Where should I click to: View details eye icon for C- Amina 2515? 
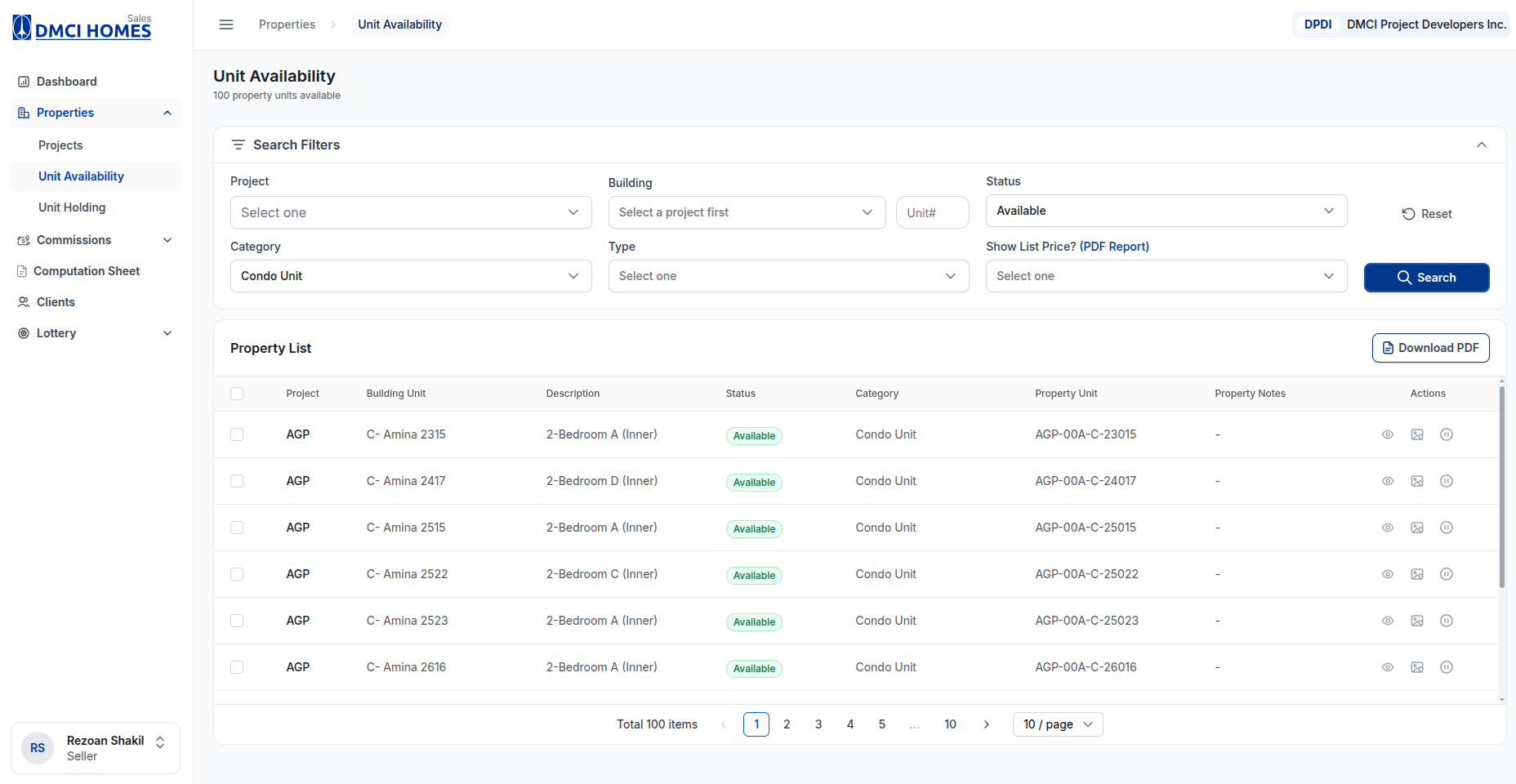click(x=1387, y=528)
